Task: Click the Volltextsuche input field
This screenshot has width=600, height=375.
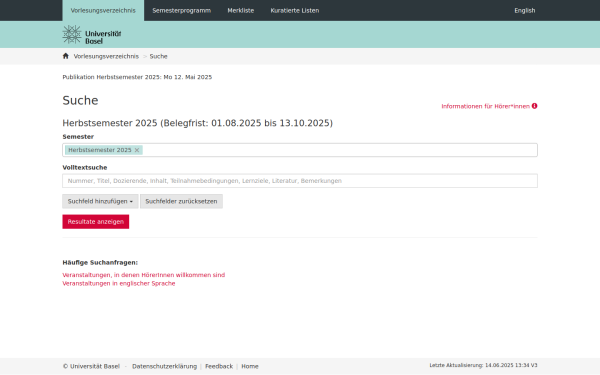Action: tap(300, 181)
